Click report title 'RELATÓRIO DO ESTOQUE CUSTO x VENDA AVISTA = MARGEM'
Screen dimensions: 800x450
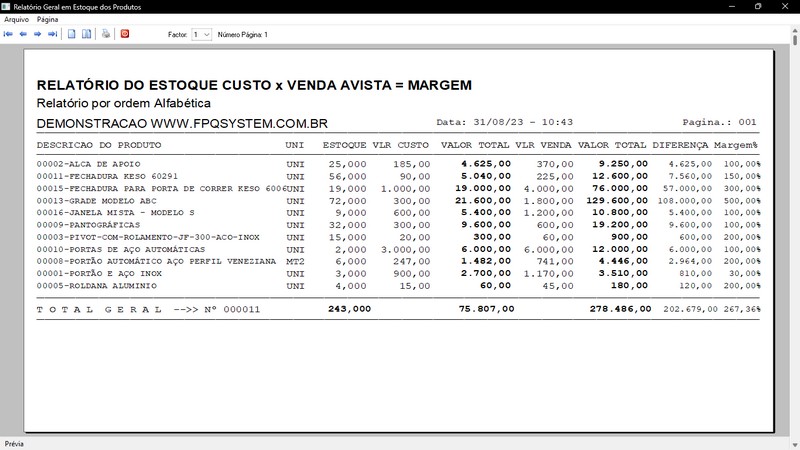(x=254, y=85)
